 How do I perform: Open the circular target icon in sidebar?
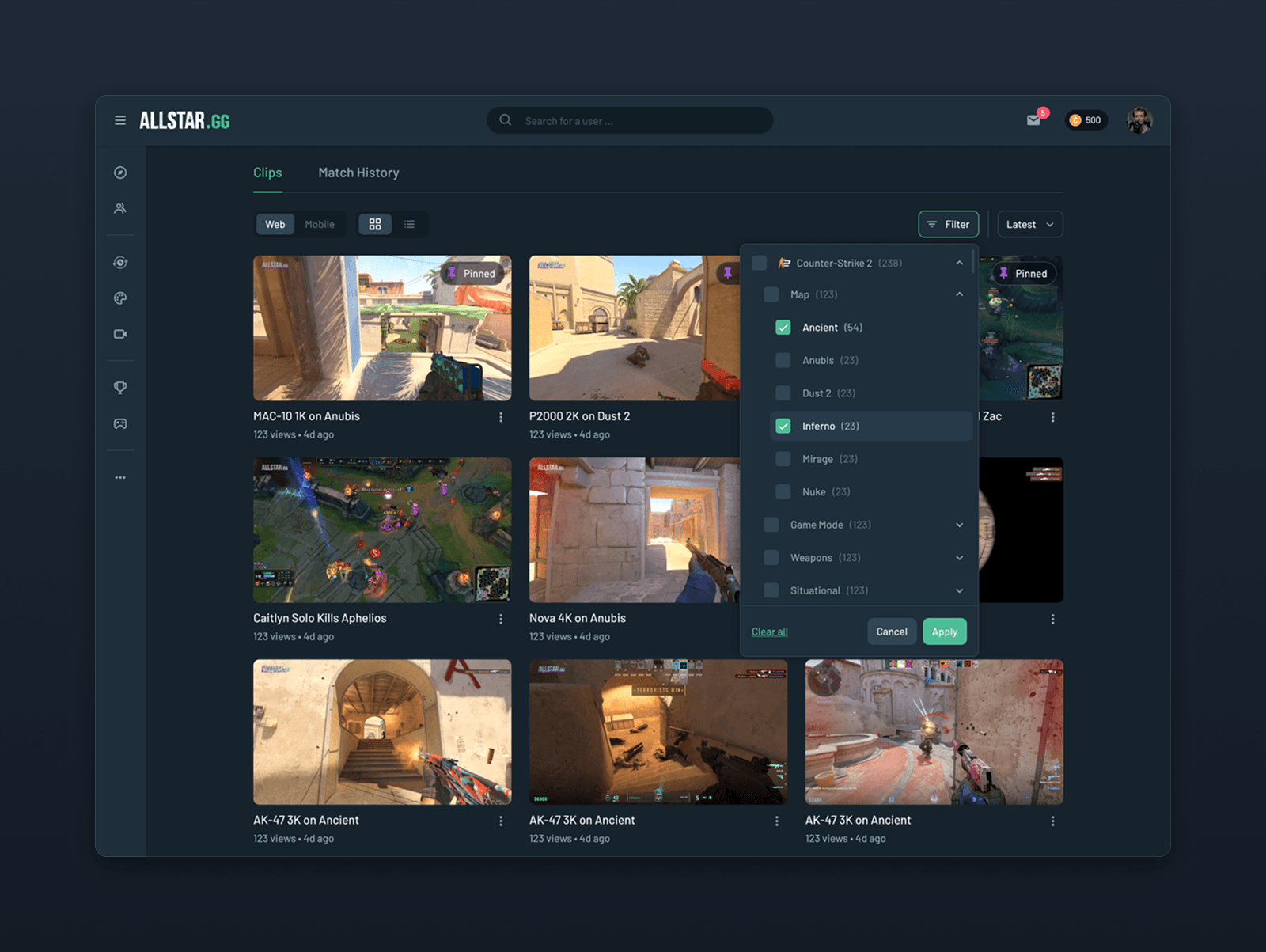click(120, 263)
